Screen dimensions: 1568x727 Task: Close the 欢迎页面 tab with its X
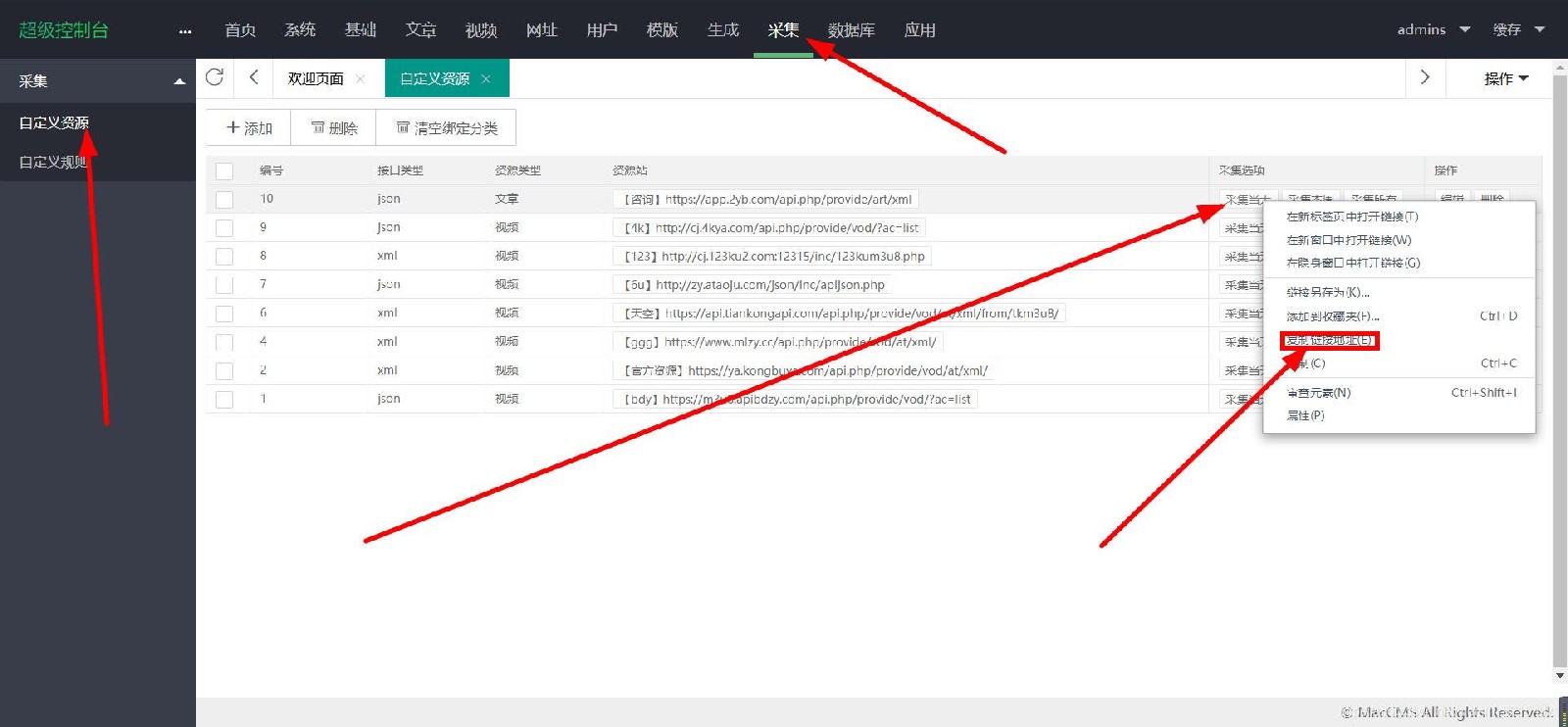point(361,78)
